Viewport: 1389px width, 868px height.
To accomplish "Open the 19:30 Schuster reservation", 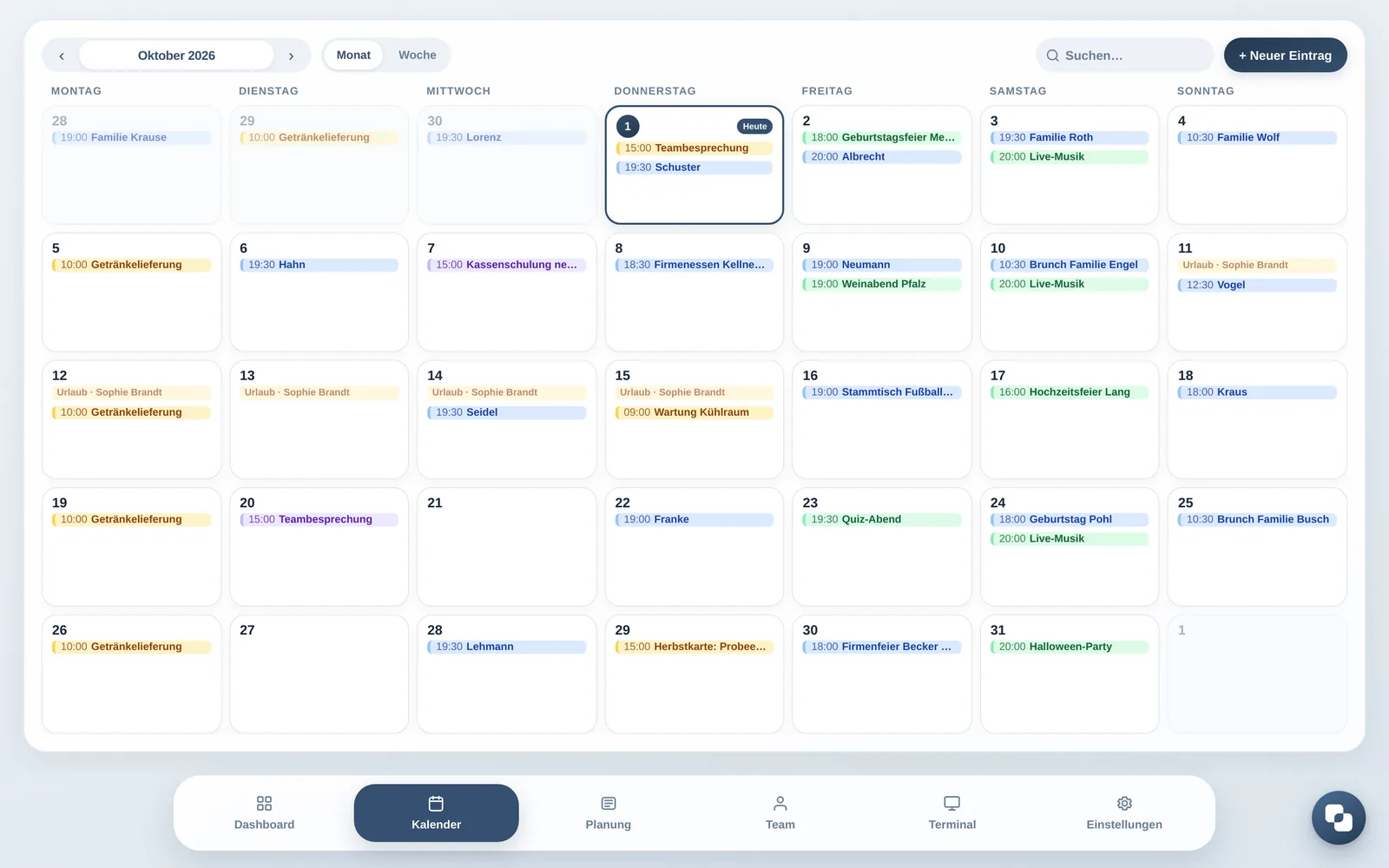I will coord(694,168).
